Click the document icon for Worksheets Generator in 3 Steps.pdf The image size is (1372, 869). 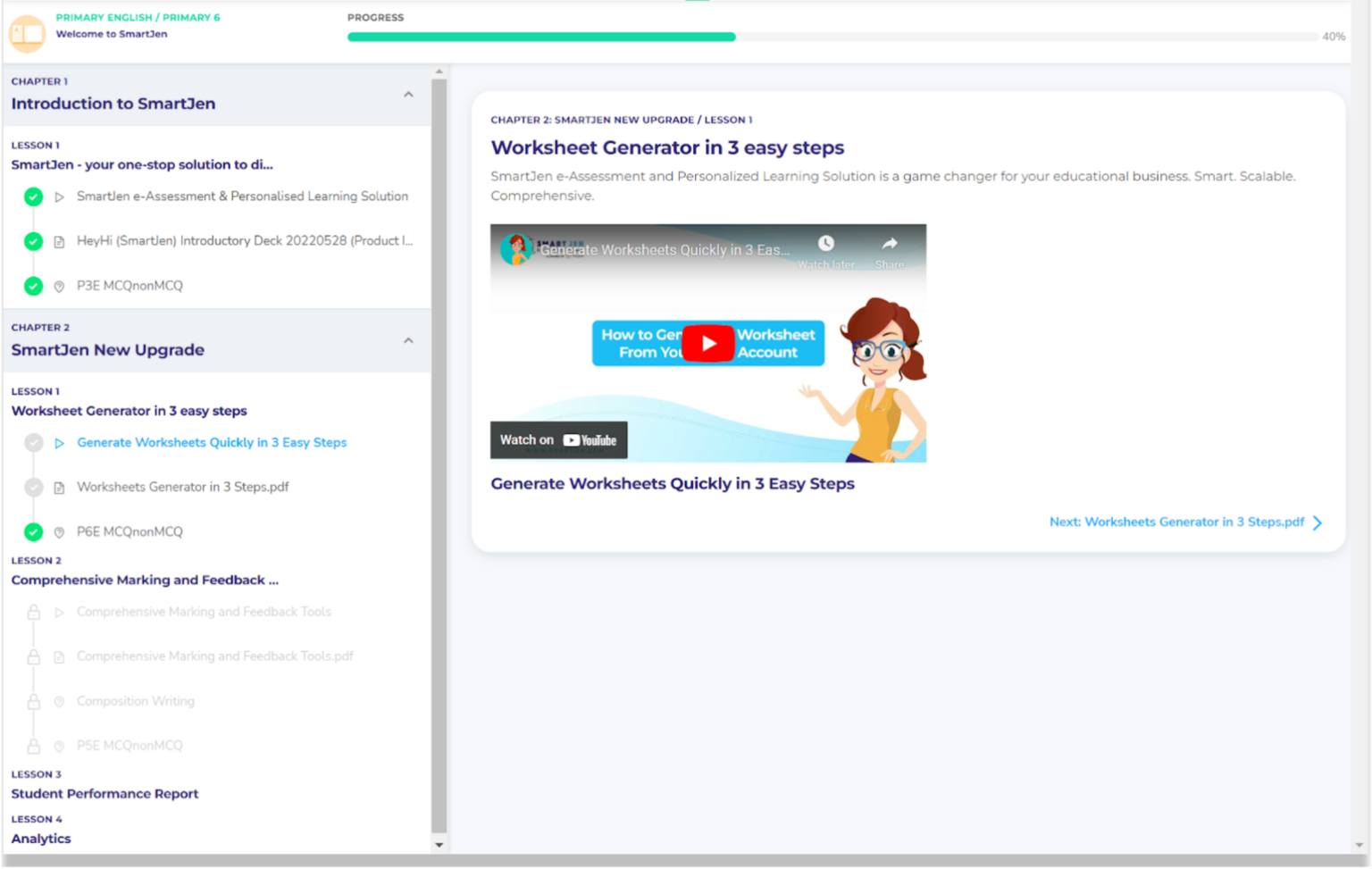(x=59, y=487)
